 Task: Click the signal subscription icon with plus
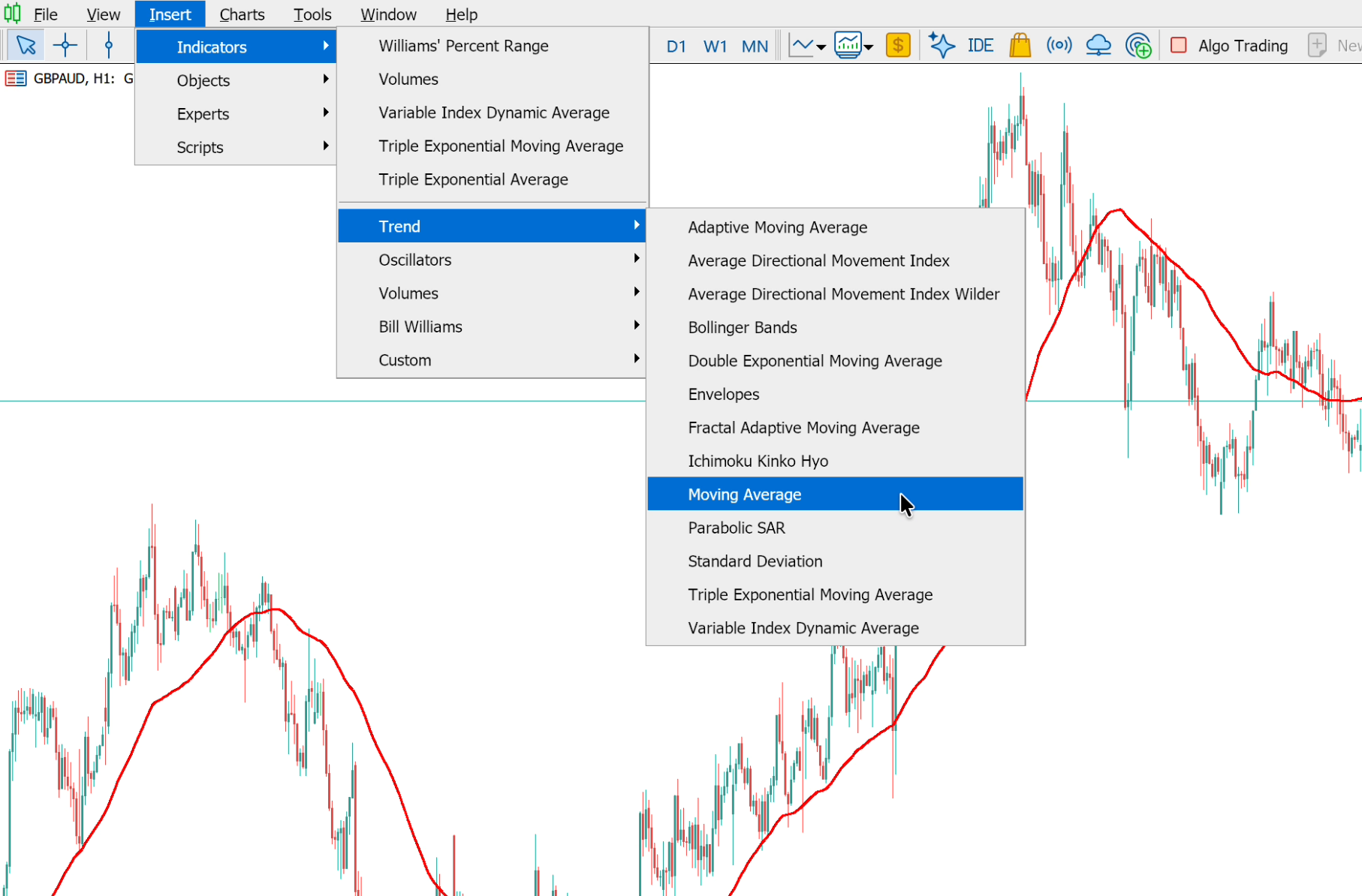[1138, 46]
